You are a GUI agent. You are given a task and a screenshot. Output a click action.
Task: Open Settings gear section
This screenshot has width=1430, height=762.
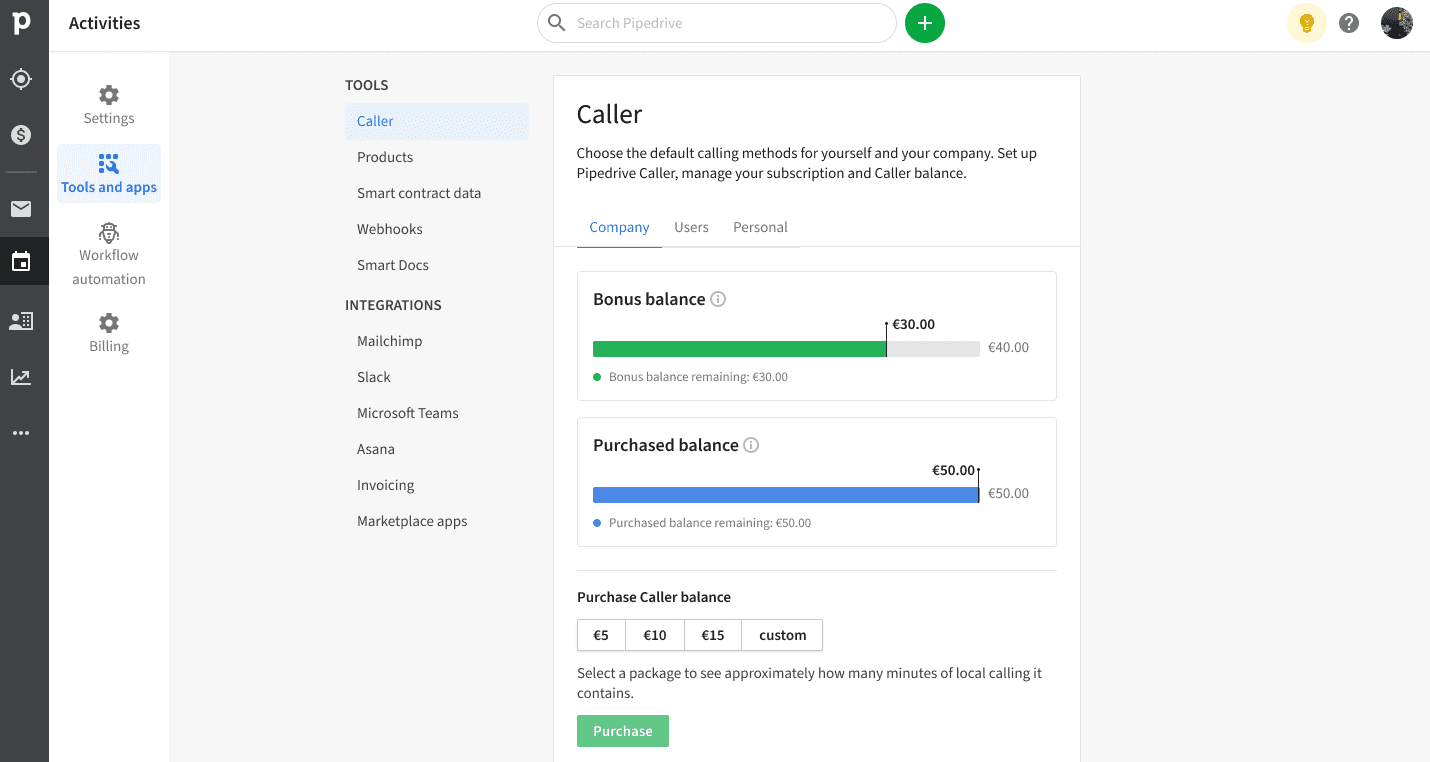[109, 106]
